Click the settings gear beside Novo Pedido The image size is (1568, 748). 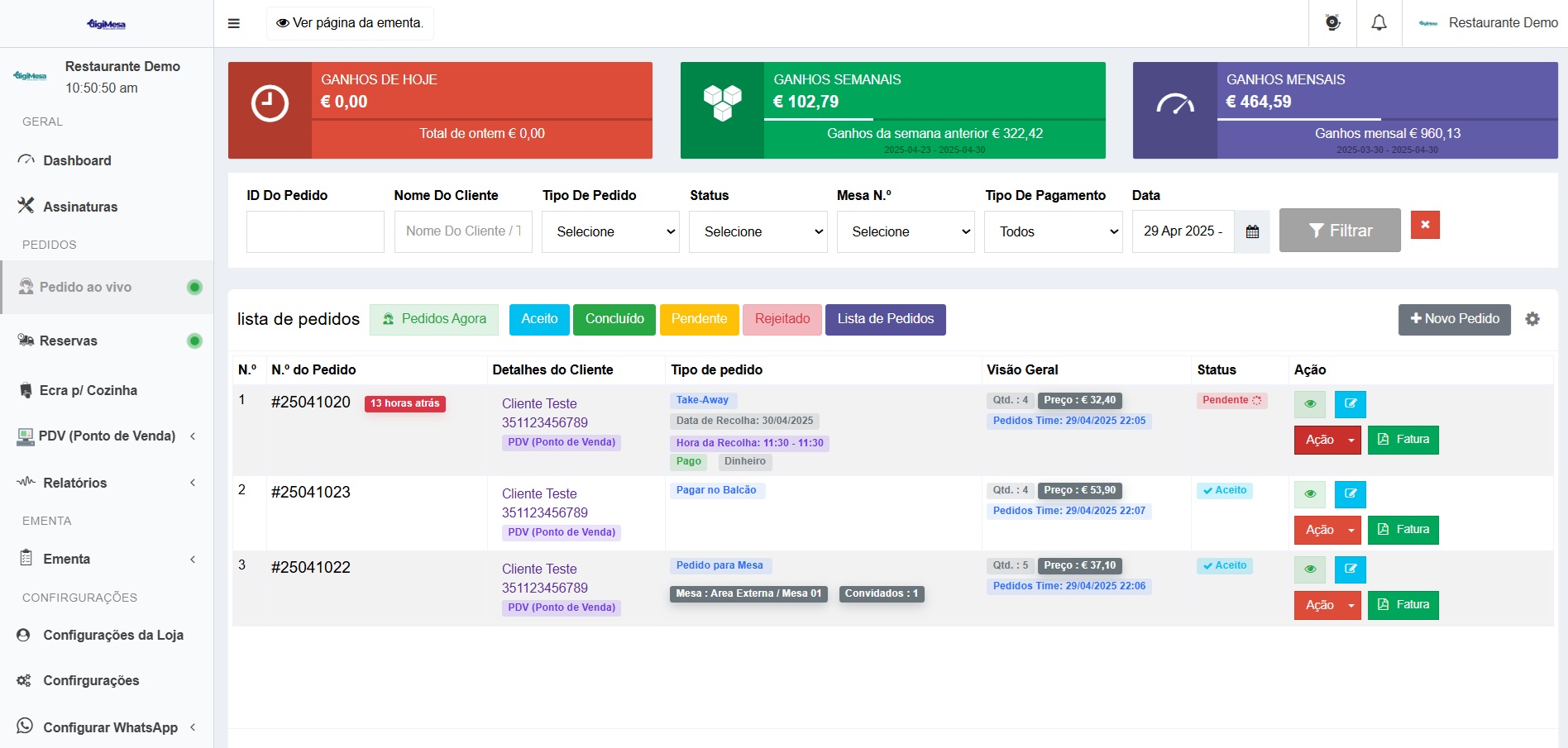pos(1532,319)
